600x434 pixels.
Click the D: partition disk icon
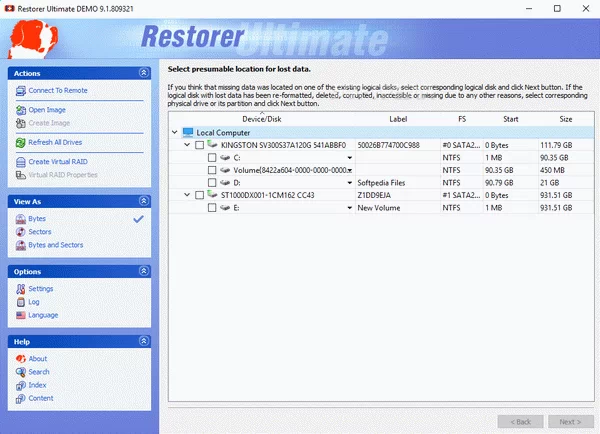(x=225, y=183)
